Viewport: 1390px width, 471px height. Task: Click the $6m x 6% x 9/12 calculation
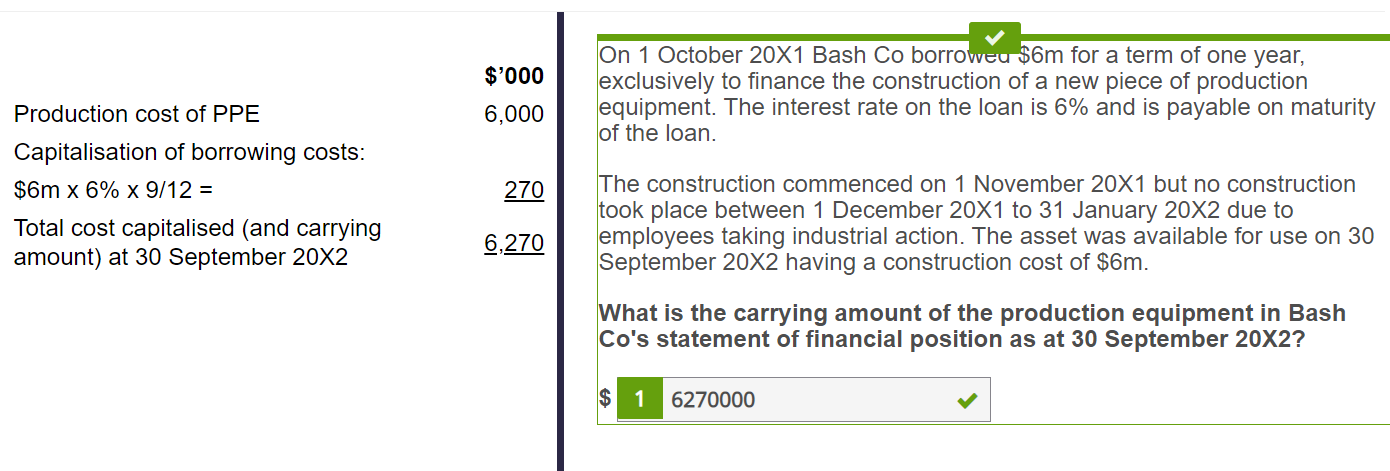point(113,190)
